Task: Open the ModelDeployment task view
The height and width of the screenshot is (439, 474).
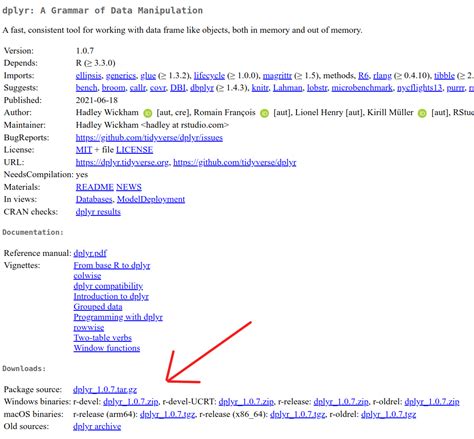Action: pyautogui.click(x=151, y=199)
